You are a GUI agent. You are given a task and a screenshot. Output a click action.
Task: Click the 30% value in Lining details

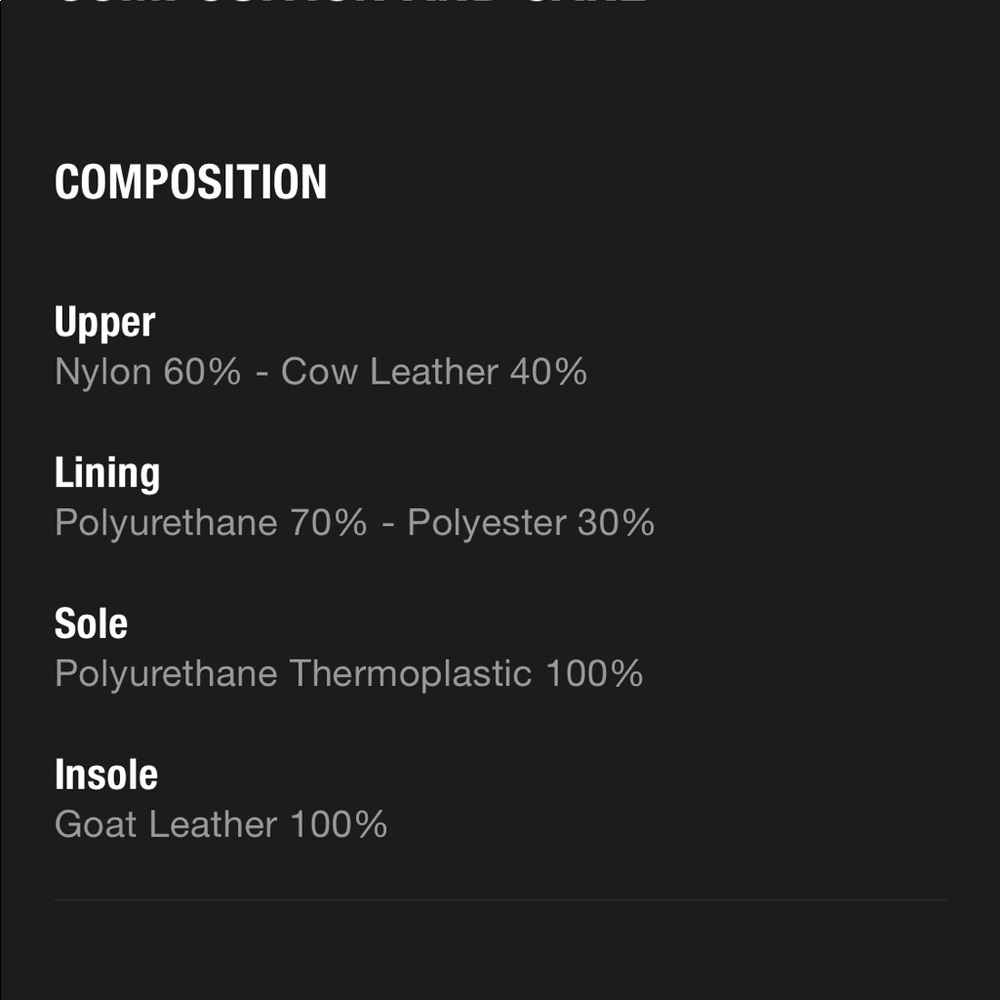pos(616,523)
